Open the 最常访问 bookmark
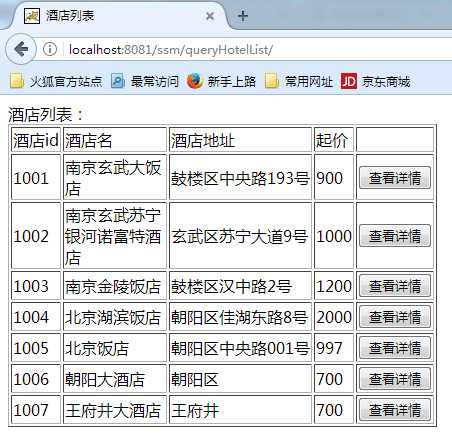Viewport: 452px width, 437px height. (x=145, y=81)
